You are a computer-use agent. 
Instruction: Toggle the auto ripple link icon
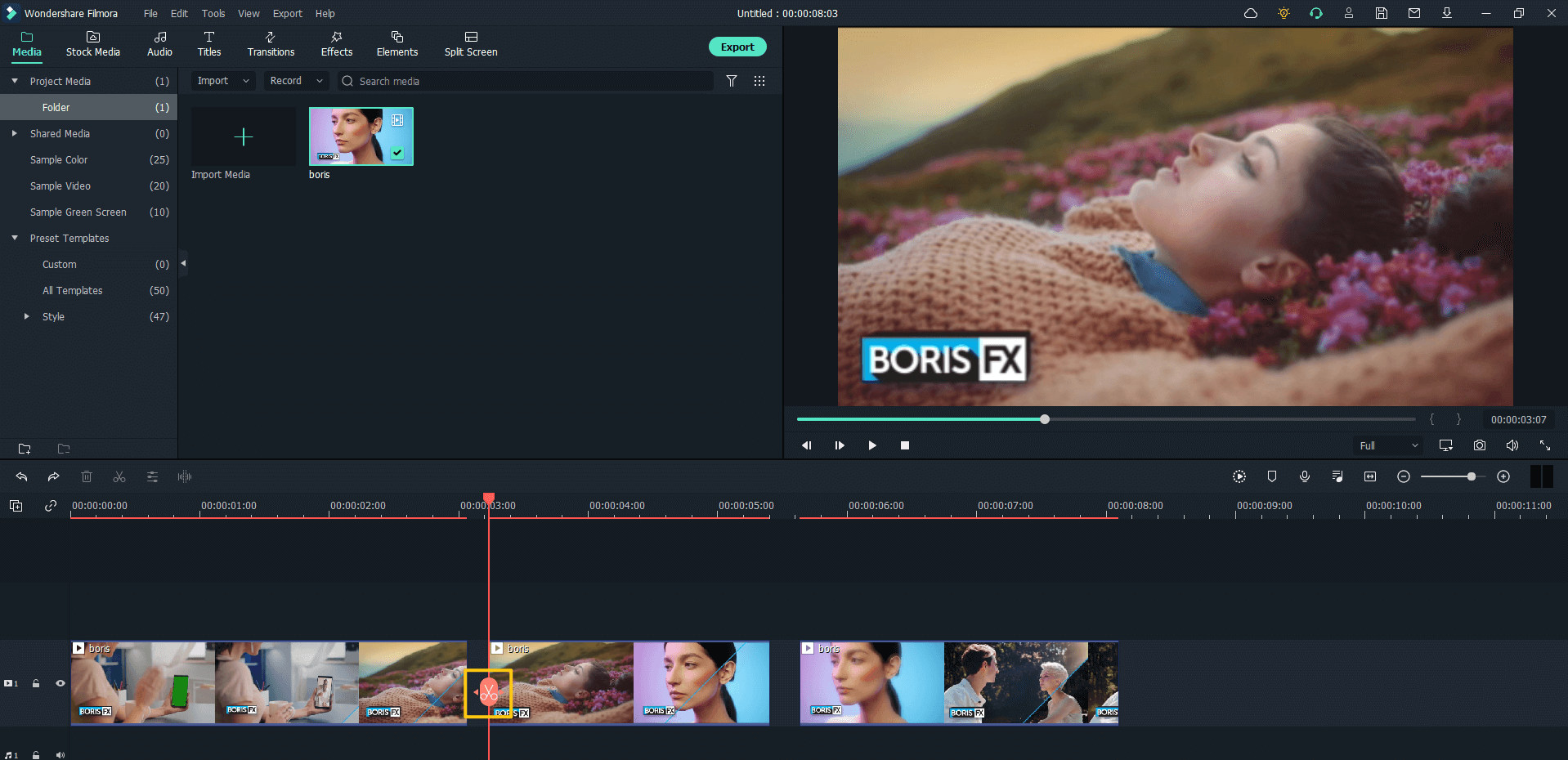point(51,506)
